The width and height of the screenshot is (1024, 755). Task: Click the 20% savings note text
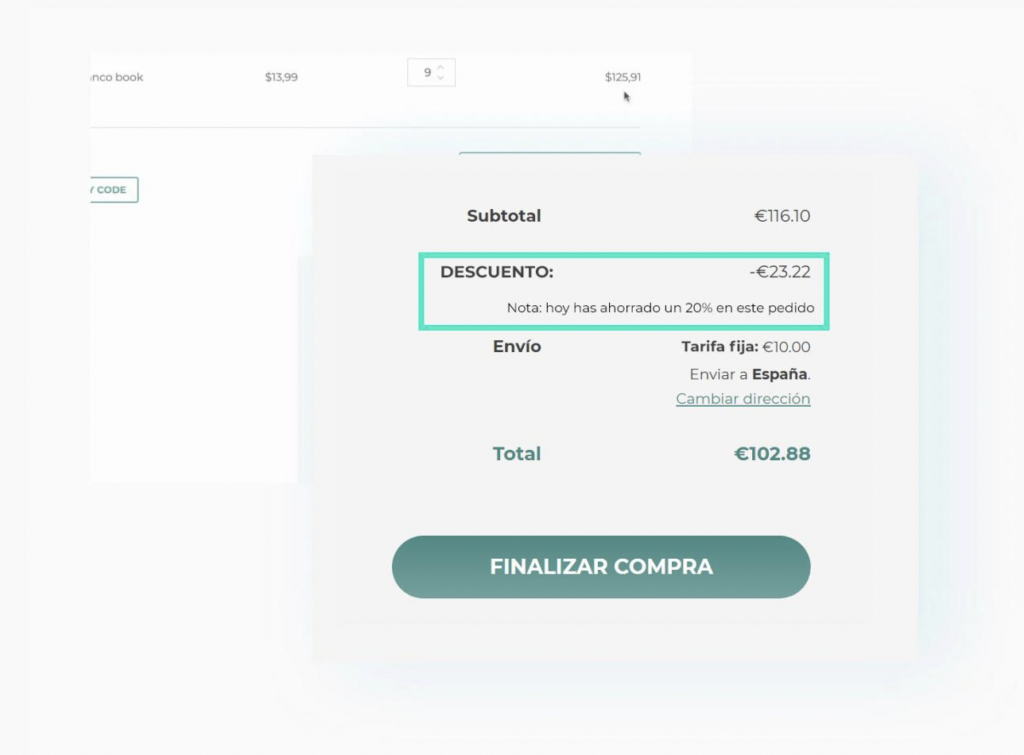coord(660,308)
